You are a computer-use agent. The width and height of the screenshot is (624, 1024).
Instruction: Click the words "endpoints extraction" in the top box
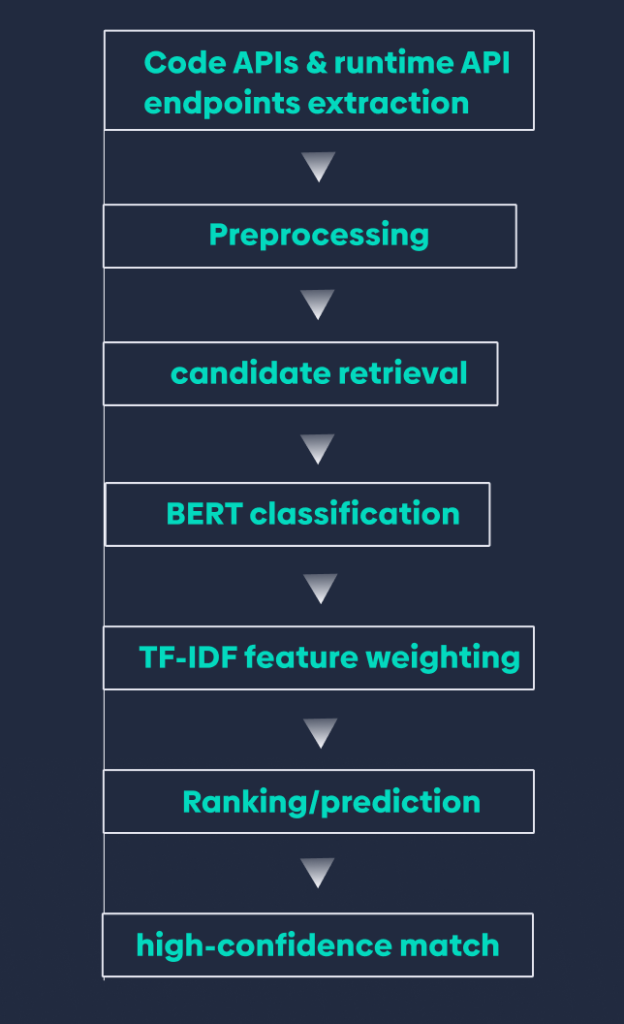click(307, 102)
